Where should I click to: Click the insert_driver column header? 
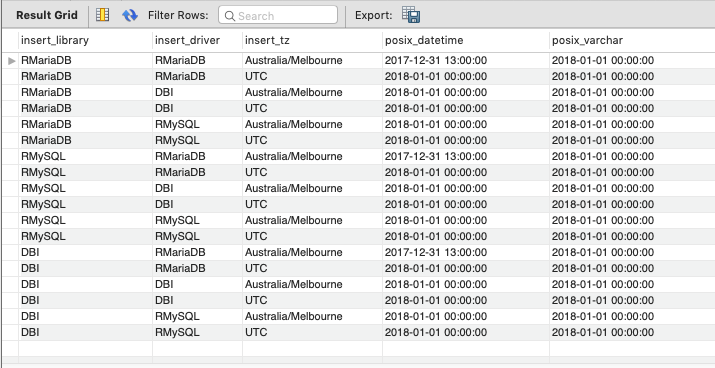tap(197, 40)
